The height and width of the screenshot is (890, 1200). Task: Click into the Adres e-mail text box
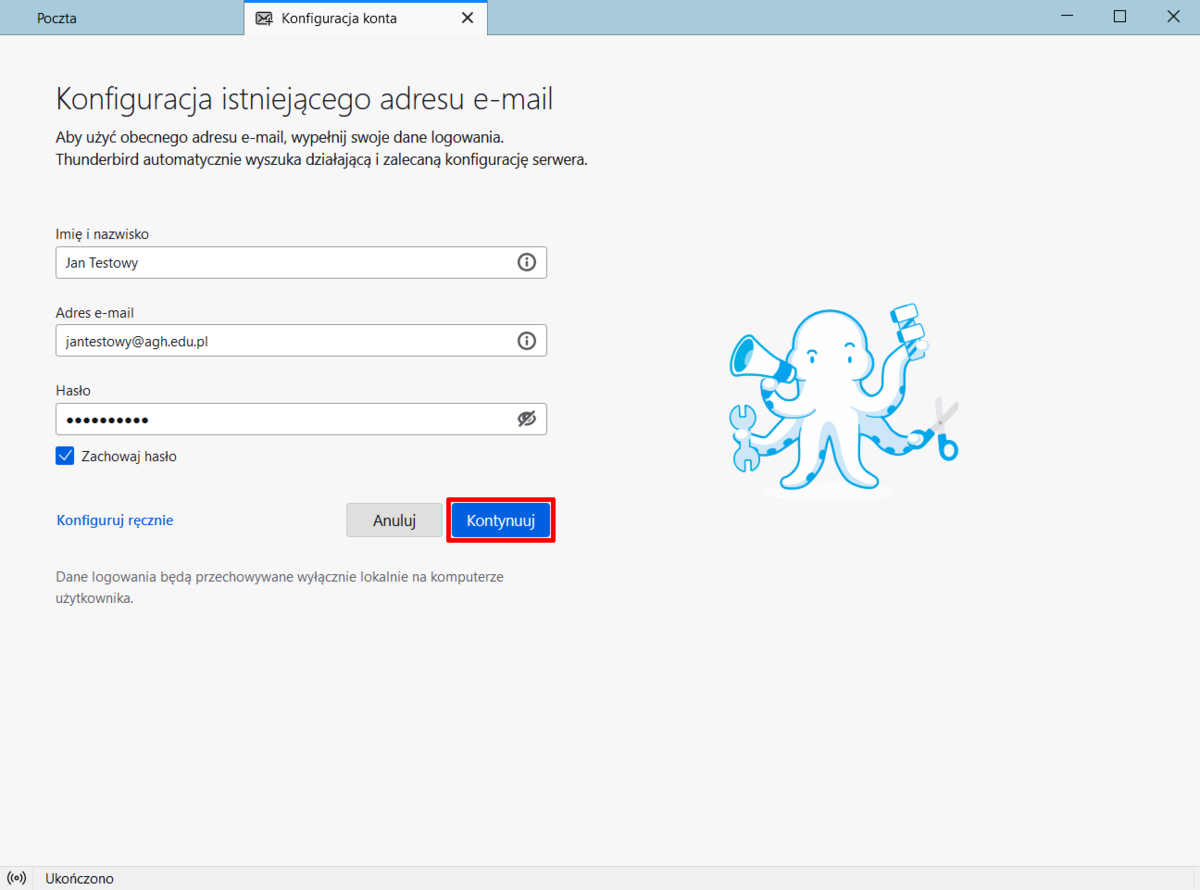tap(280, 341)
